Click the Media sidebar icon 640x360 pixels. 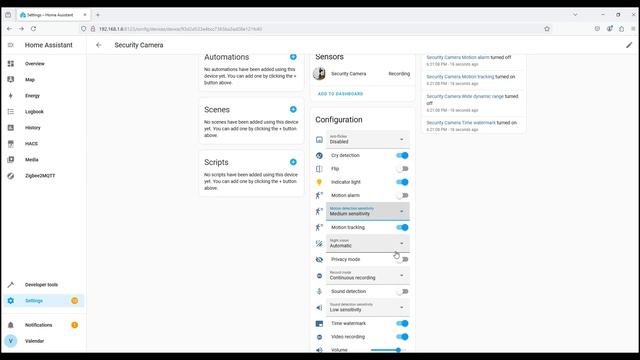pyautogui.click(x=11, y=160)
